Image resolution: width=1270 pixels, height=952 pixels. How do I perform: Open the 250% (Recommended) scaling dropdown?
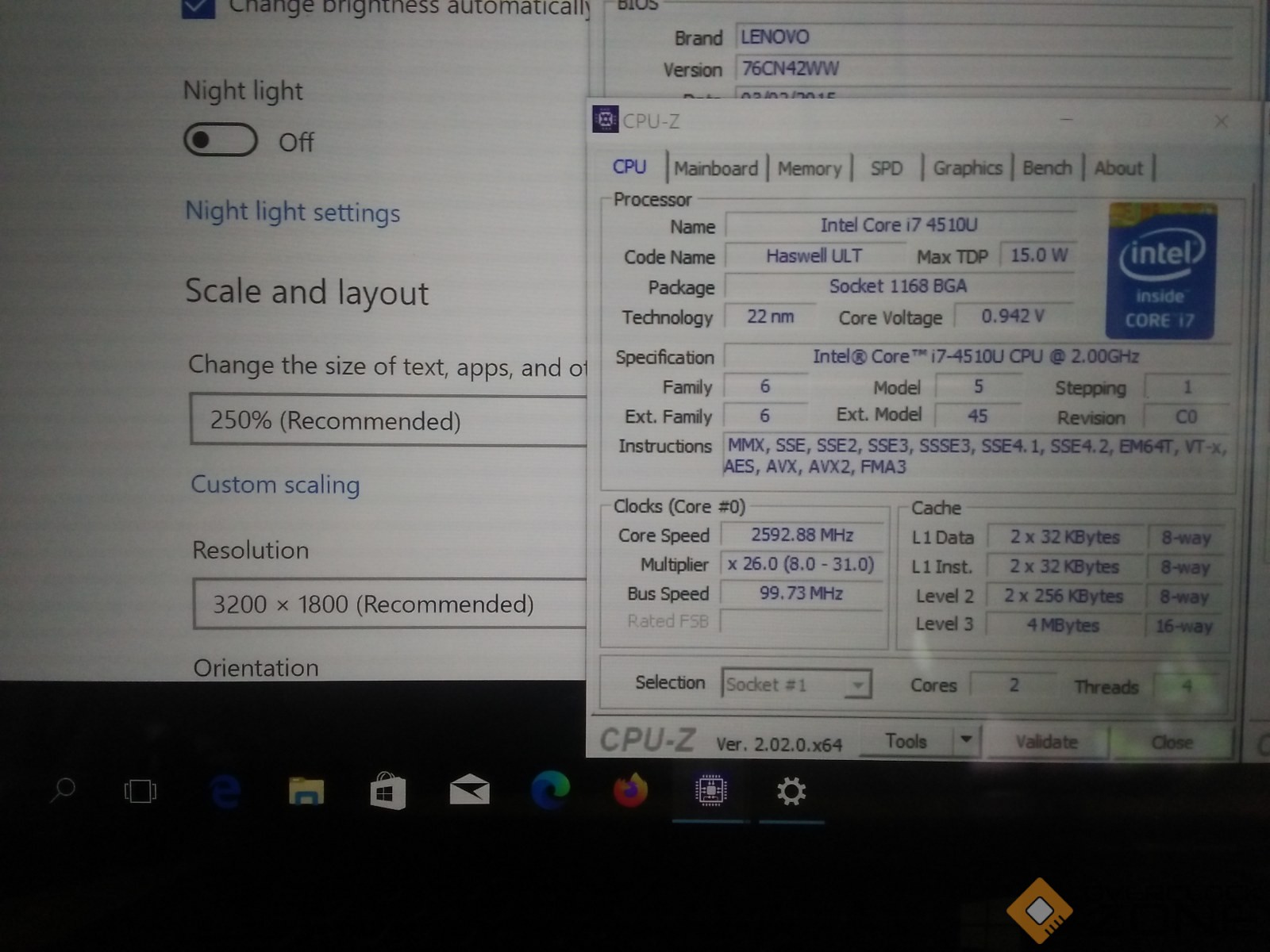click(388, 420)
